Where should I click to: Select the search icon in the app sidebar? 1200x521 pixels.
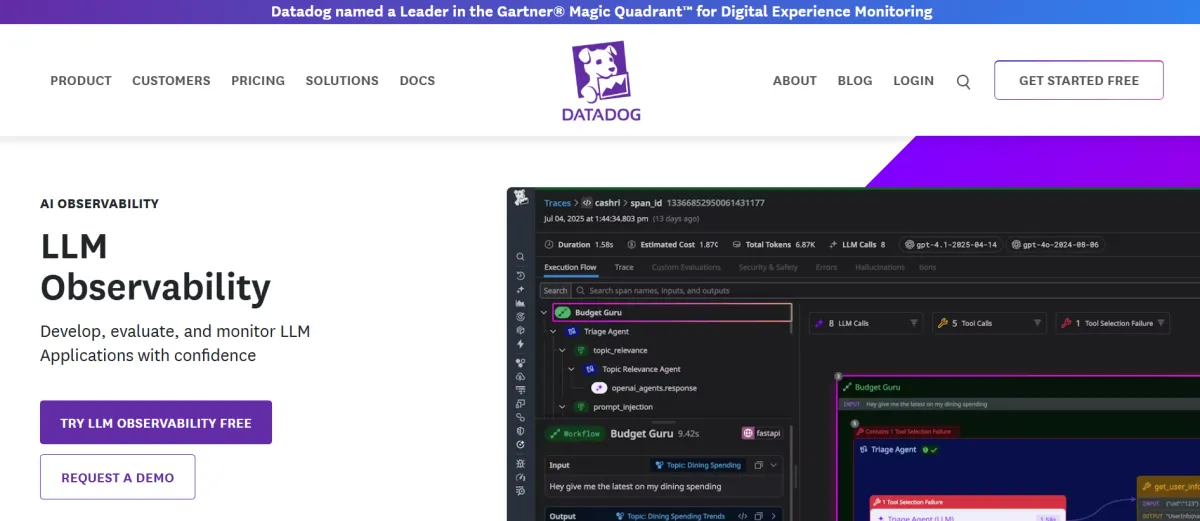521,257
